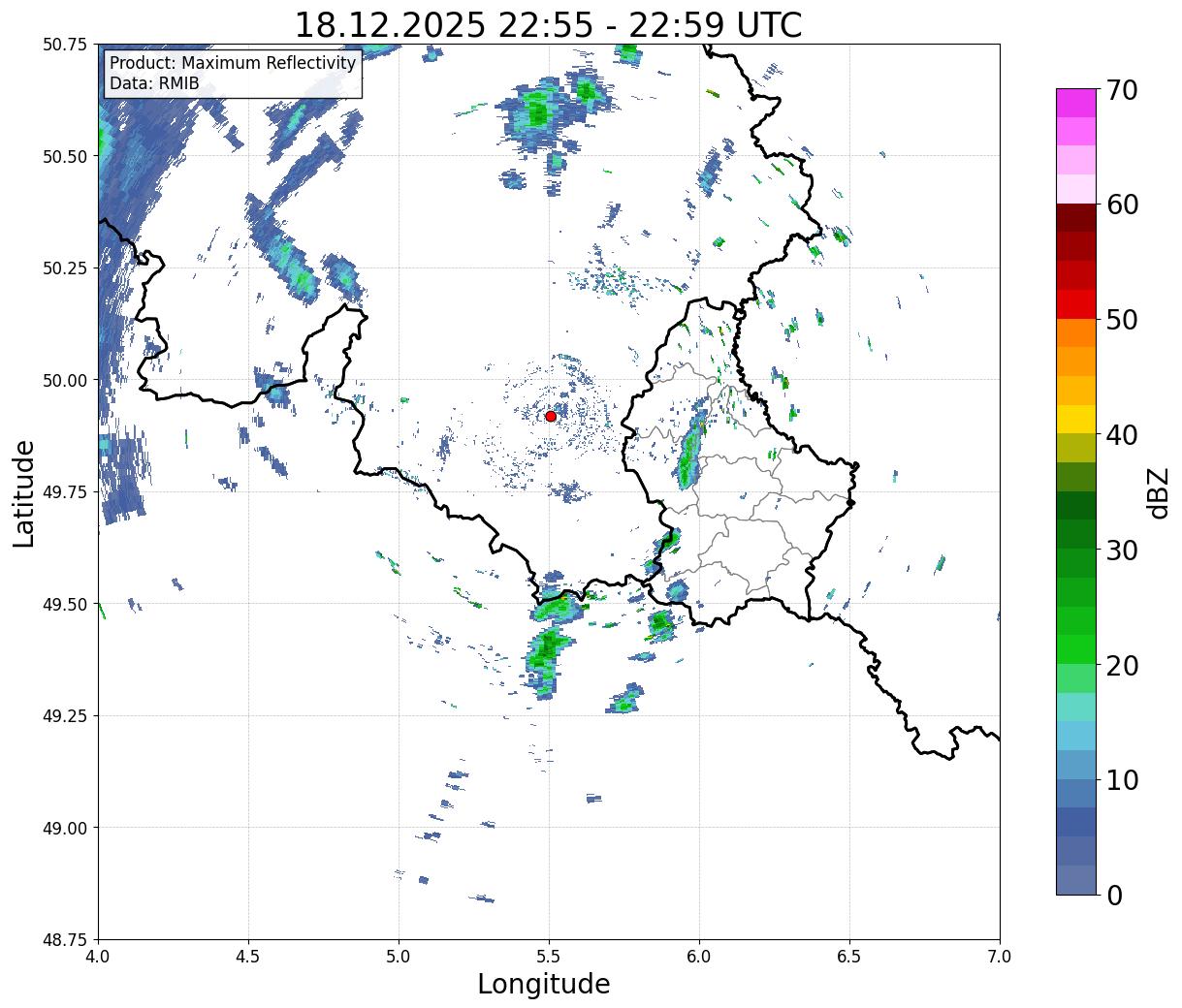Click the longitude tick label 5.0

(399, 957)
